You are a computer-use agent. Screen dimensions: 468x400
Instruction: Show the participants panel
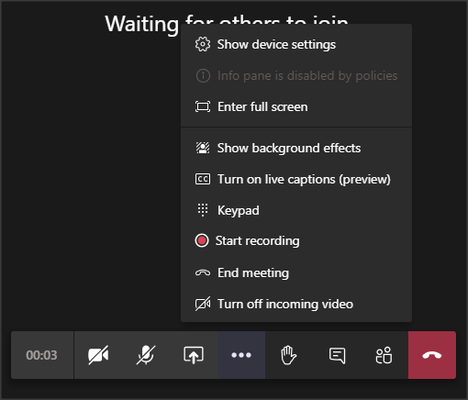(384, 355)
